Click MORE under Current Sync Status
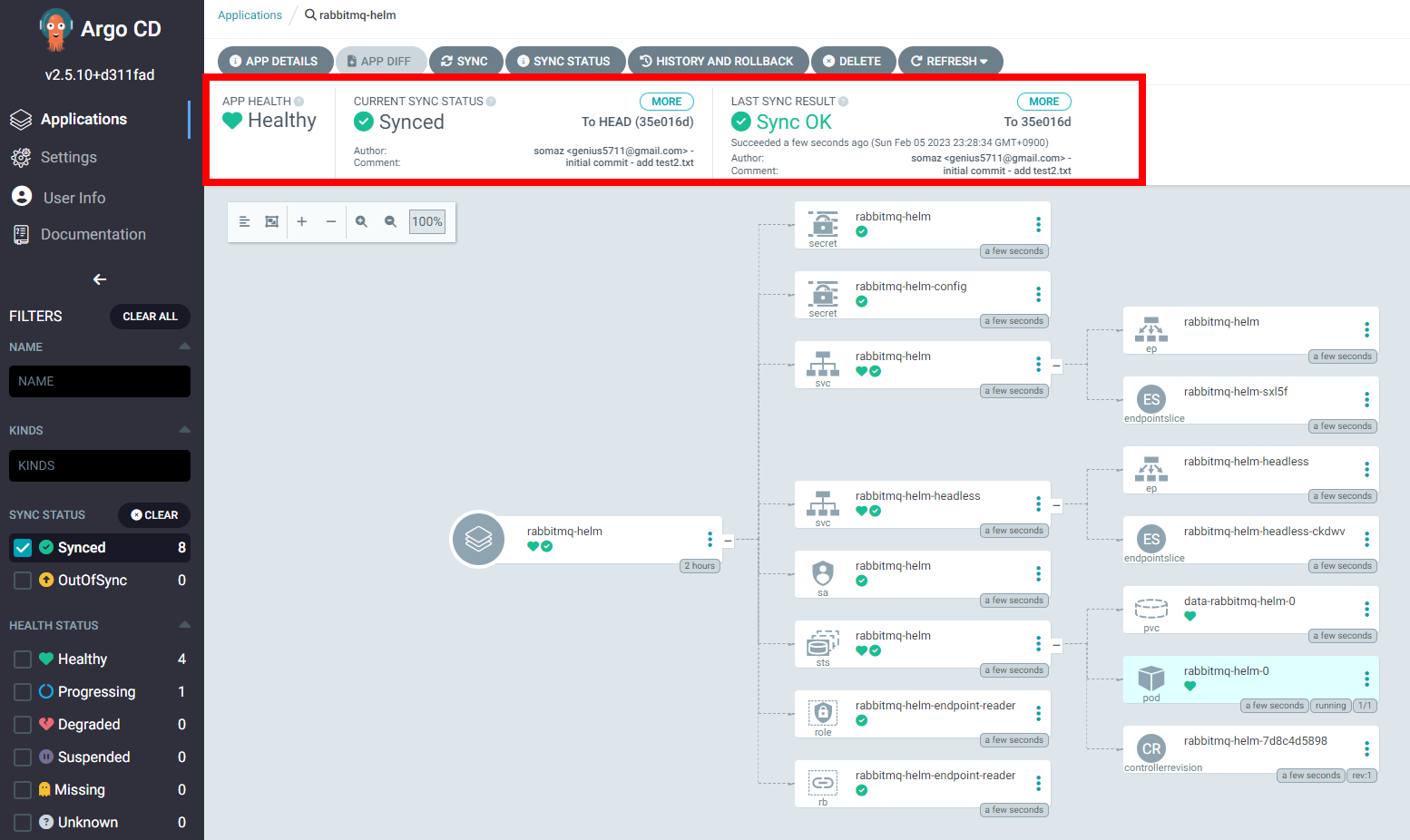This screenshot has width=1410, height=840. [x=667, y=102]
